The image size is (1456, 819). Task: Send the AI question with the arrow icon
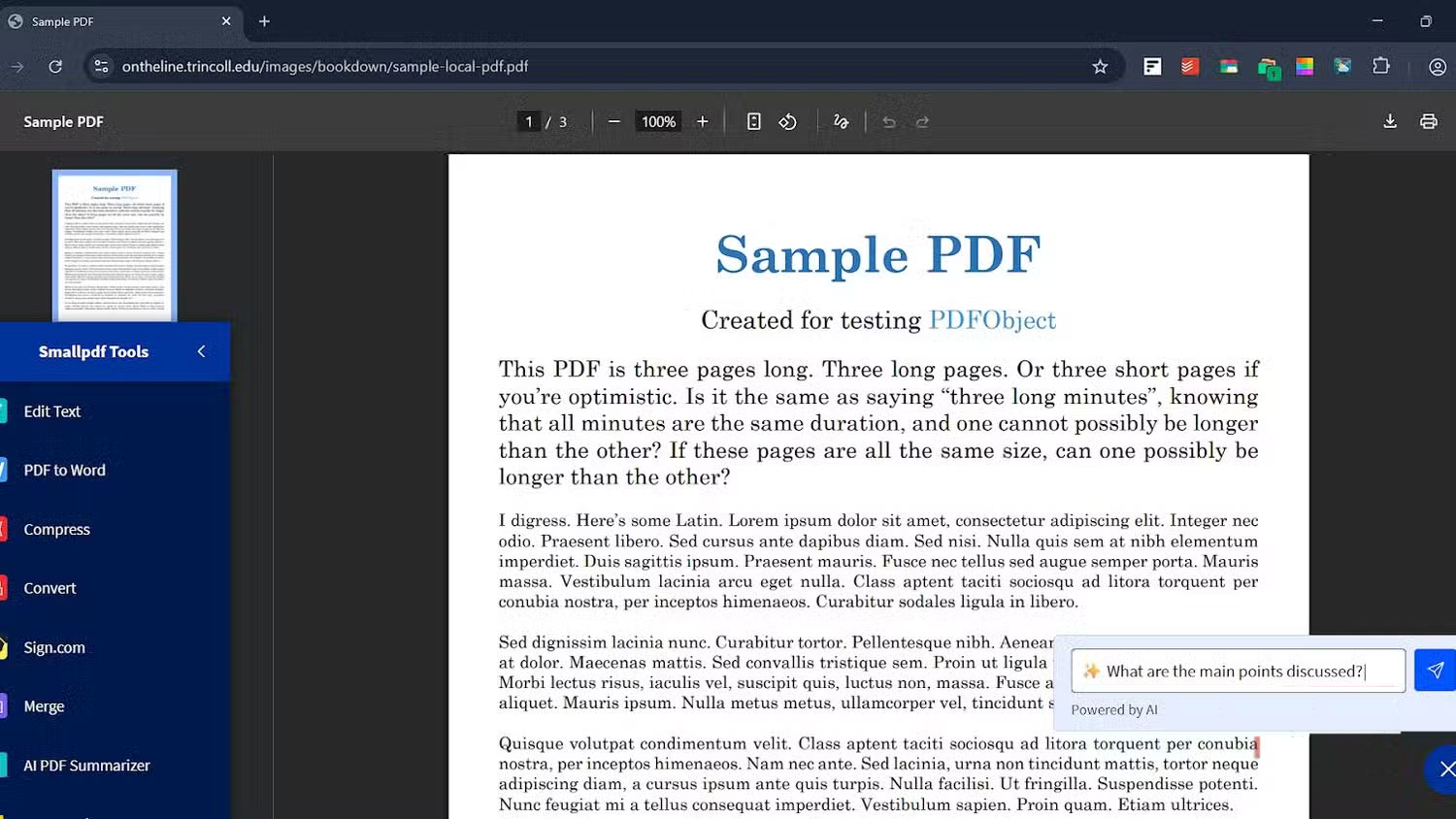pyautogui.click(x=1435, y=670)
